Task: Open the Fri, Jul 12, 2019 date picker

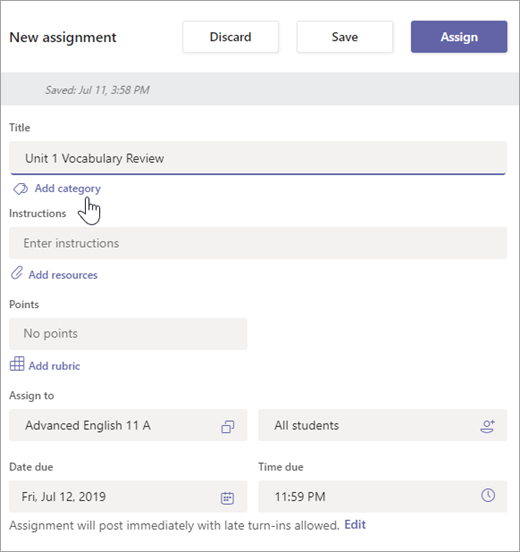Action: 128,496
